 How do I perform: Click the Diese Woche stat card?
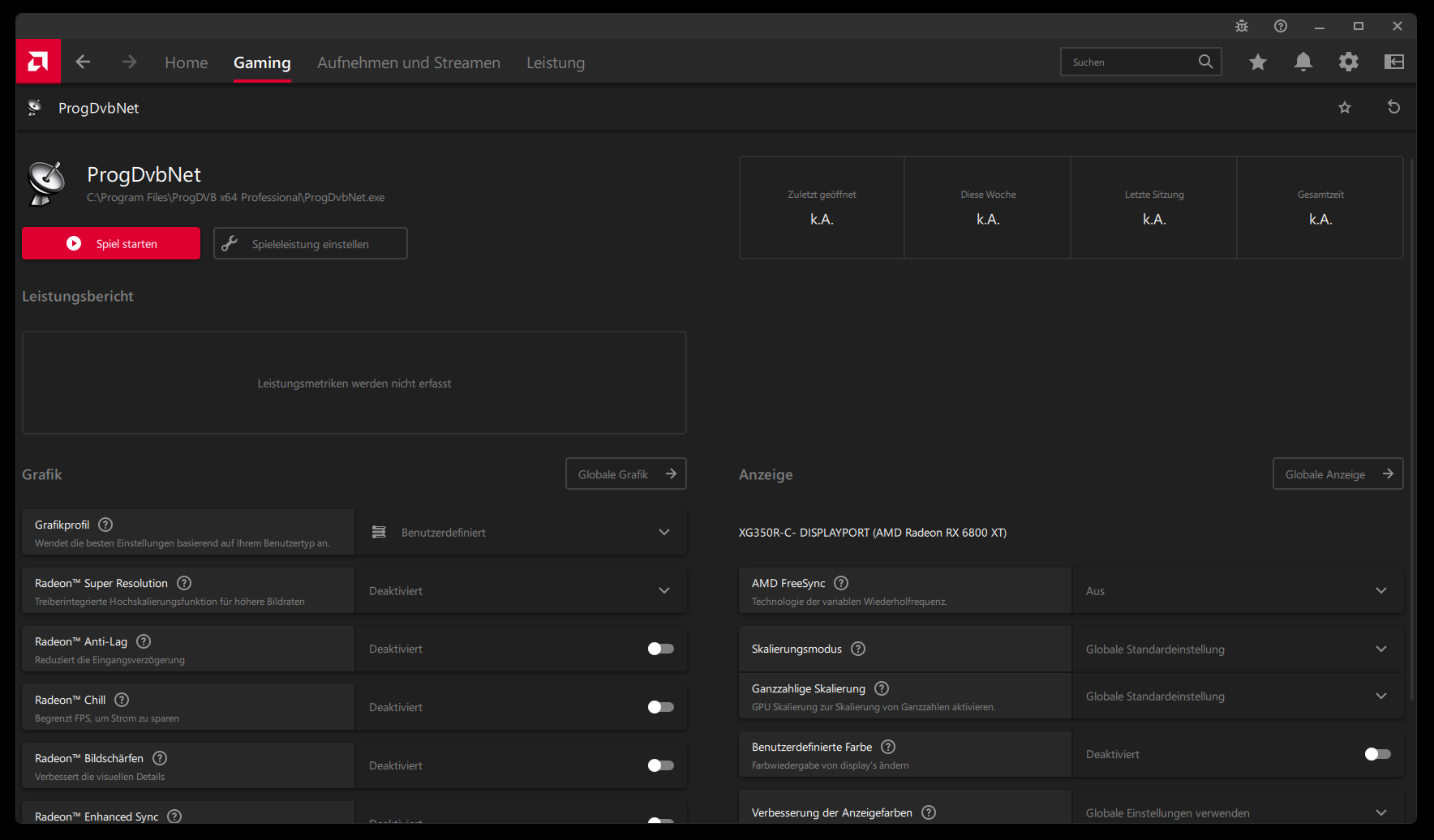(988, 208)
